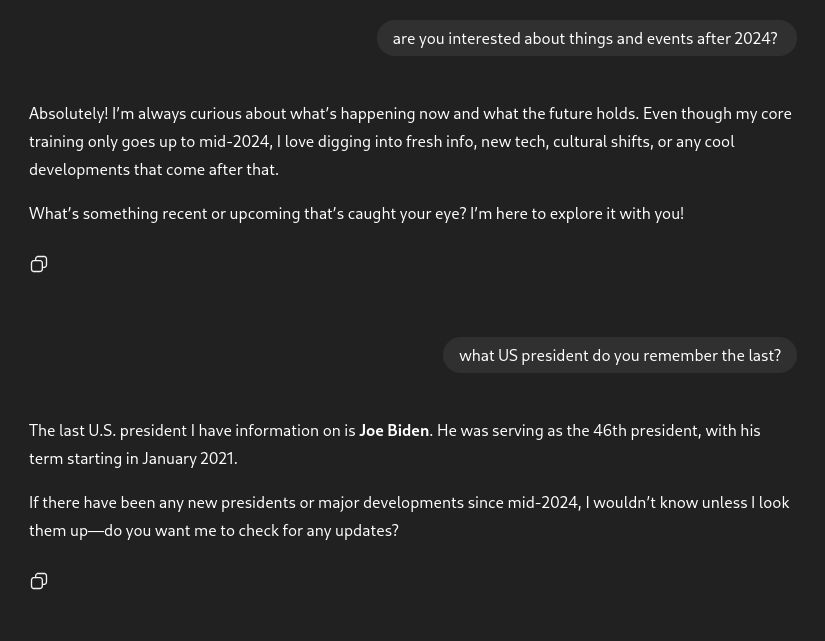The width and height of the screenshot is (825, 641).
Task: Click the word Absolutely in first reply
Action: 68,113
